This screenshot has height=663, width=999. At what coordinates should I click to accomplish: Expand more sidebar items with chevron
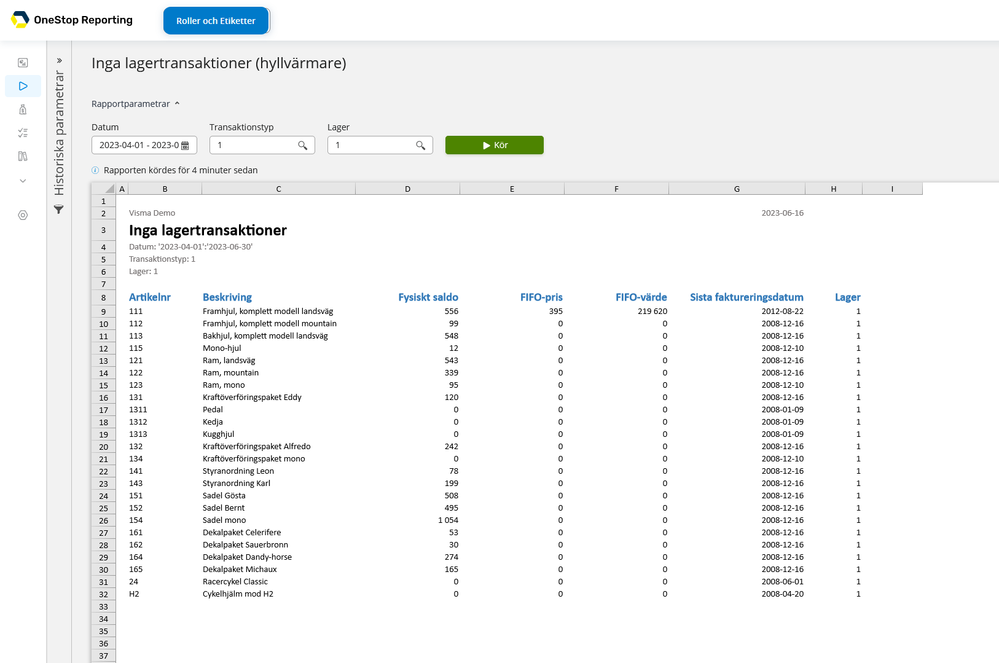click(x=22, y=181)
